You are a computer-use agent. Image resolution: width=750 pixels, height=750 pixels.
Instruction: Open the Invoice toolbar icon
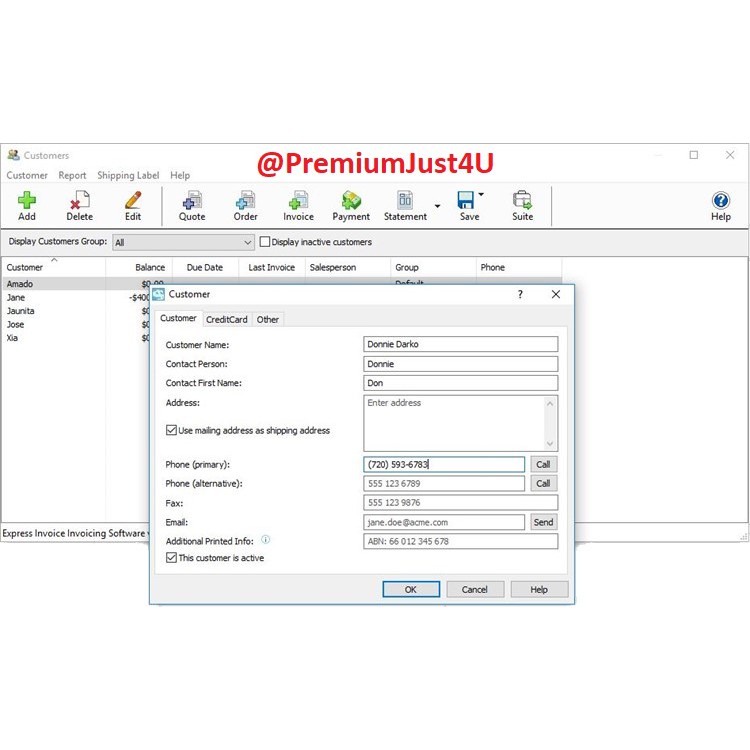tap(298, 205)
